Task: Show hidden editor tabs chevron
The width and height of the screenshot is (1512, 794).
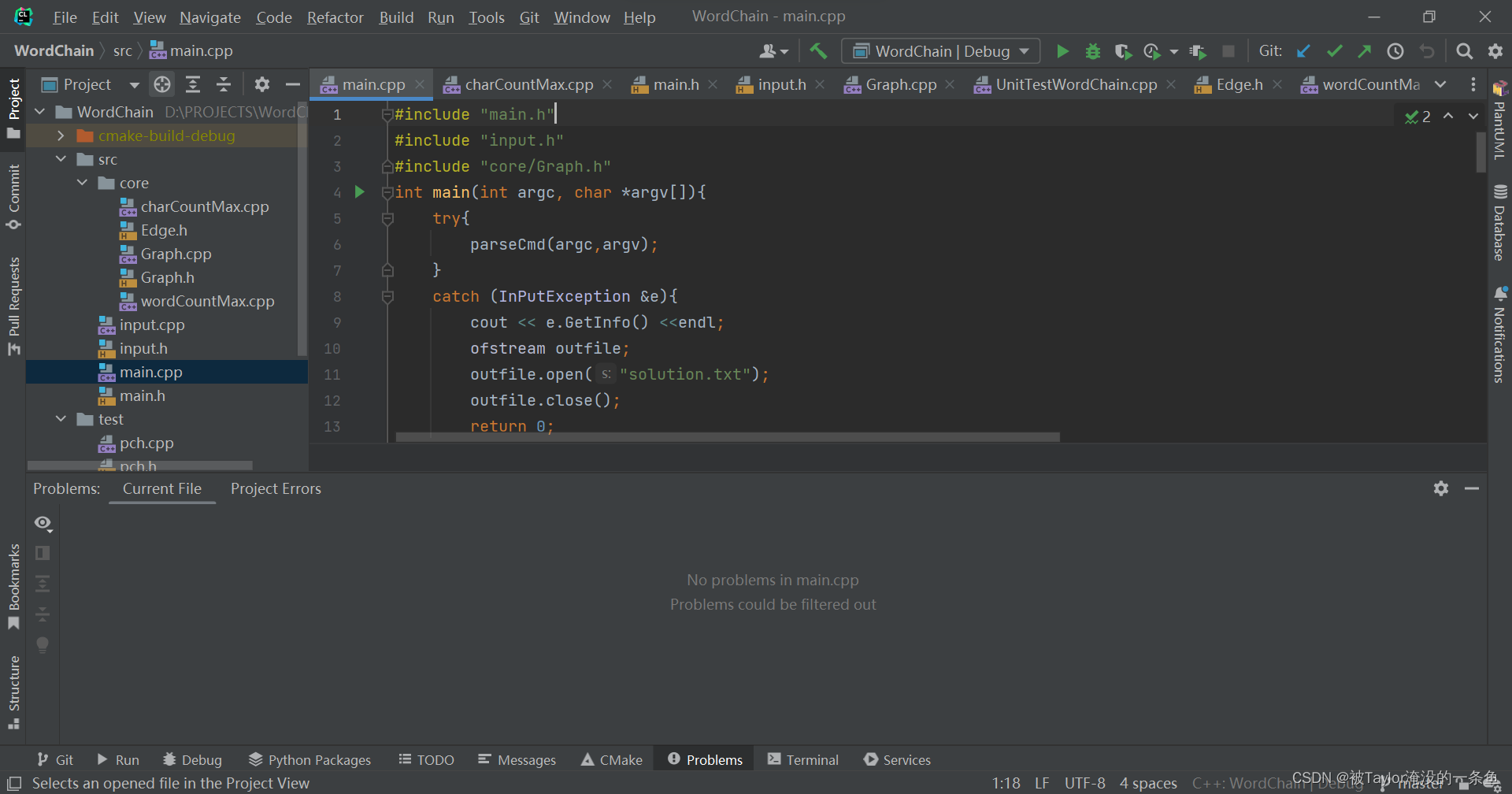Action: click(1440, 84)
